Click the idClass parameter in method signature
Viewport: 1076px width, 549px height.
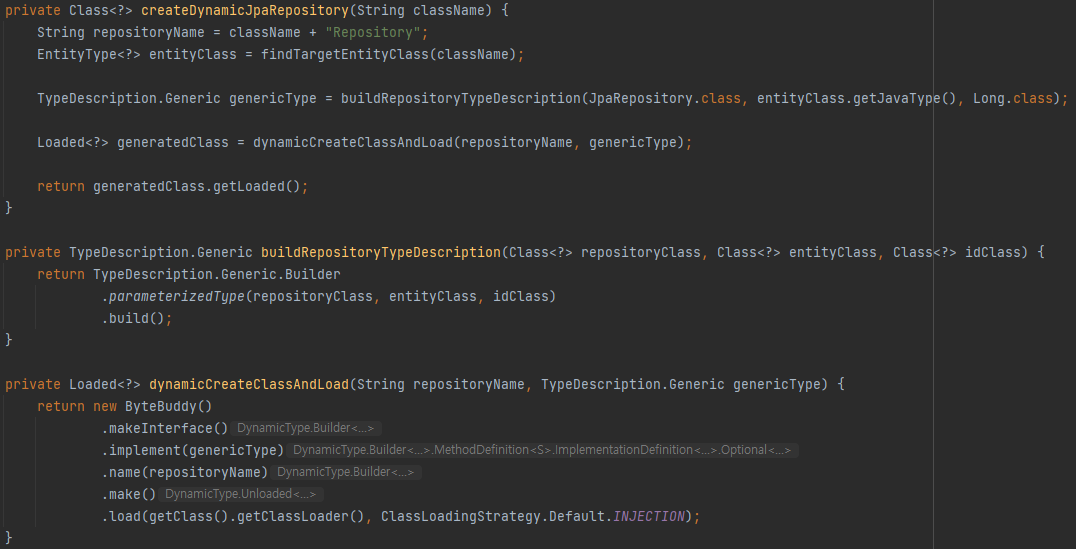993,252
